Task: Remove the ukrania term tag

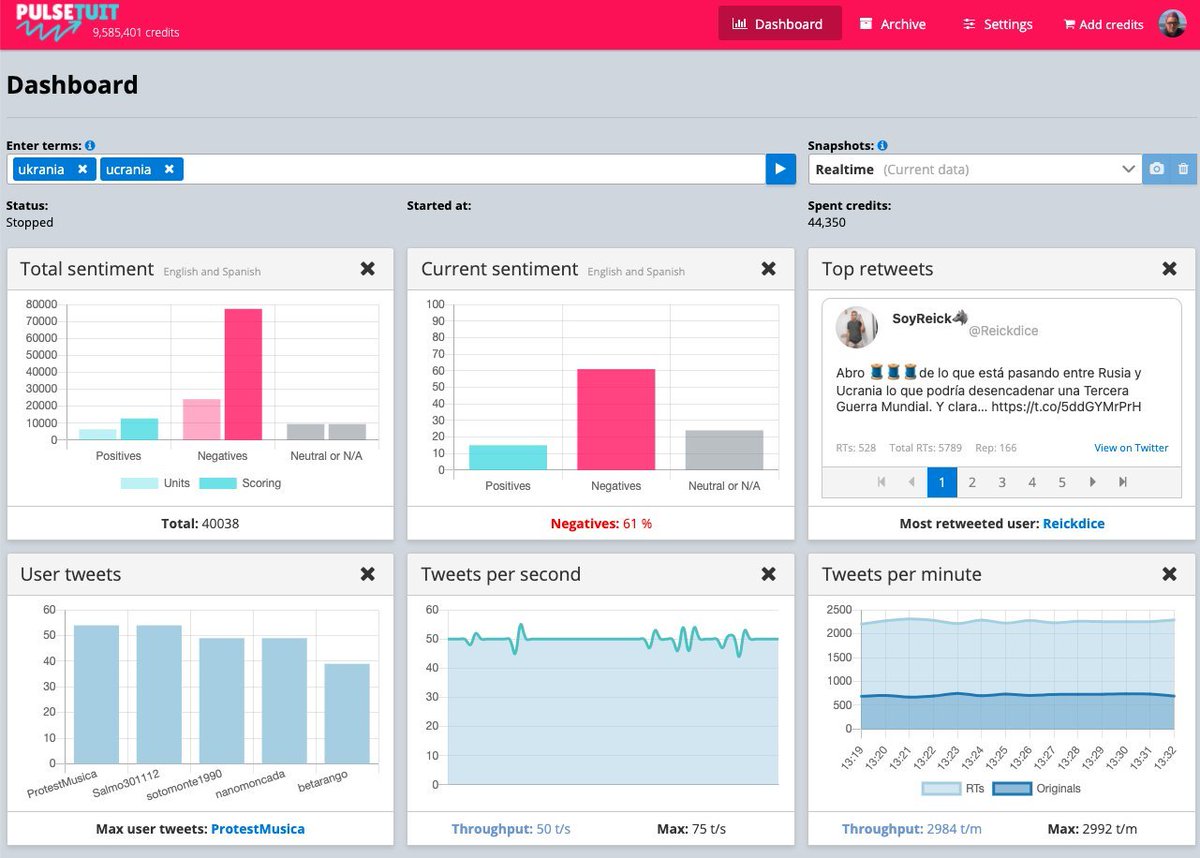Action: click(83, 169)
